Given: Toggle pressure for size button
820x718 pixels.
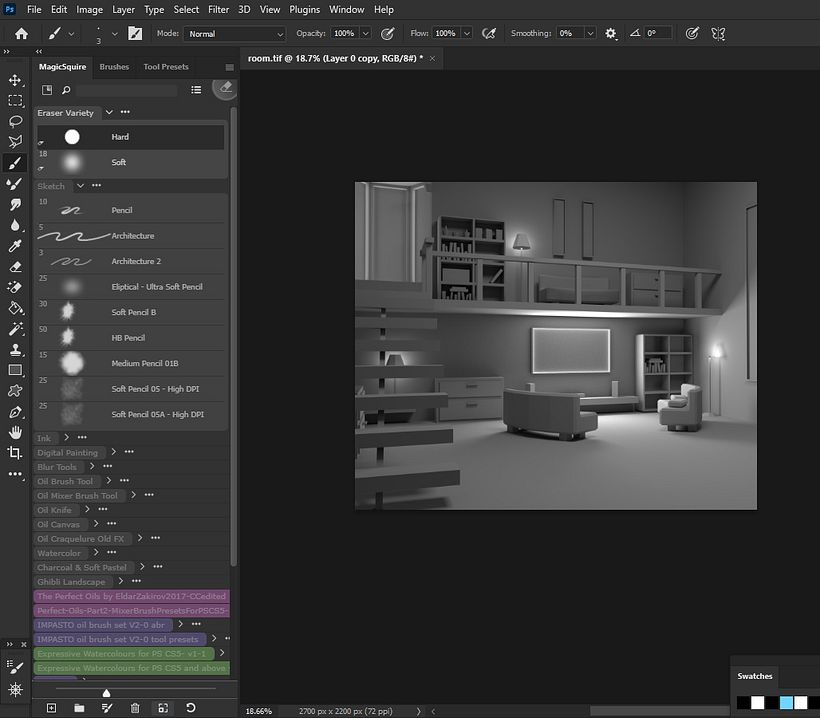Looking at the screenshot, I should pyautogui.click(x=691, y=33).
